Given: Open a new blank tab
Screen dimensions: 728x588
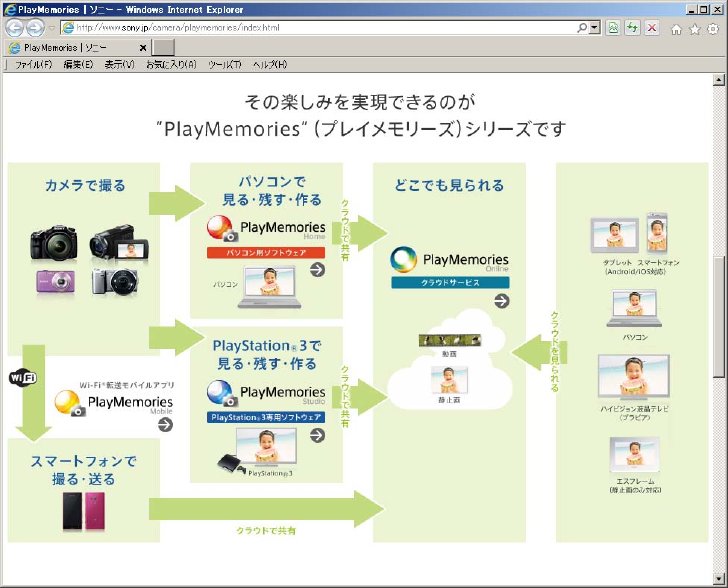Looking at the screenshot, I should (x=163, y=47).
